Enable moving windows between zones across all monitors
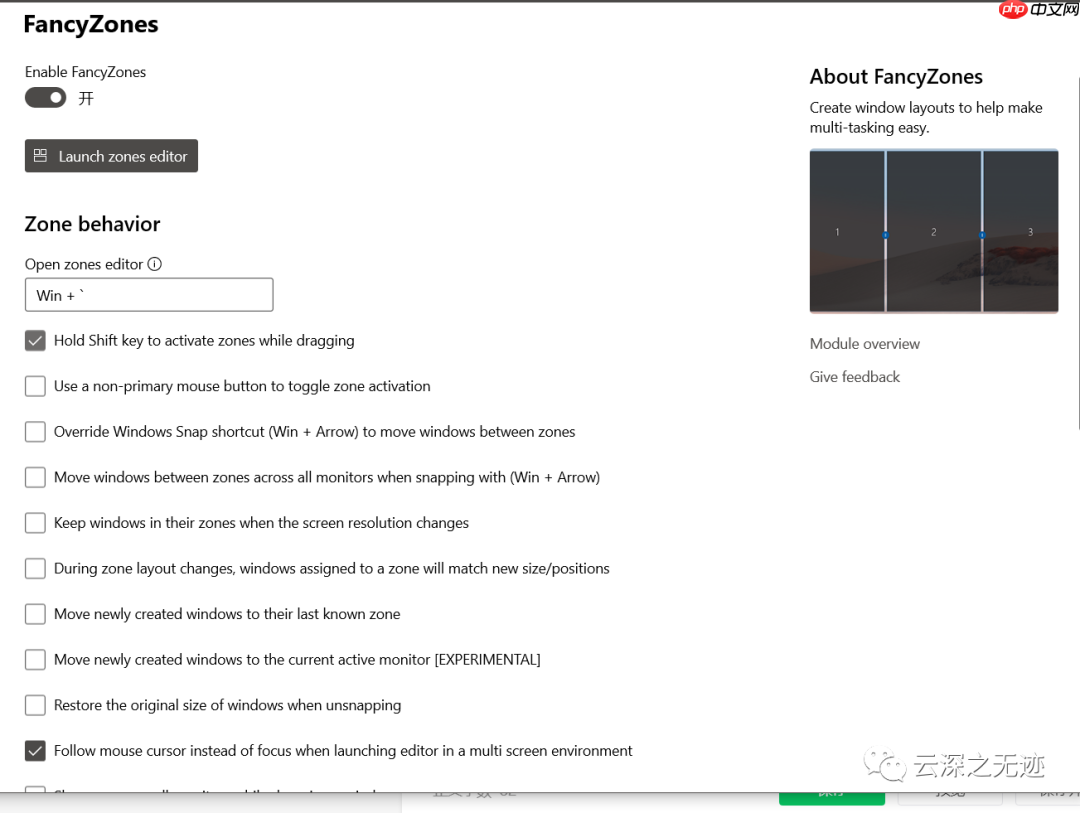This screenshot has width=1080, height=813. tap(35, 477)
